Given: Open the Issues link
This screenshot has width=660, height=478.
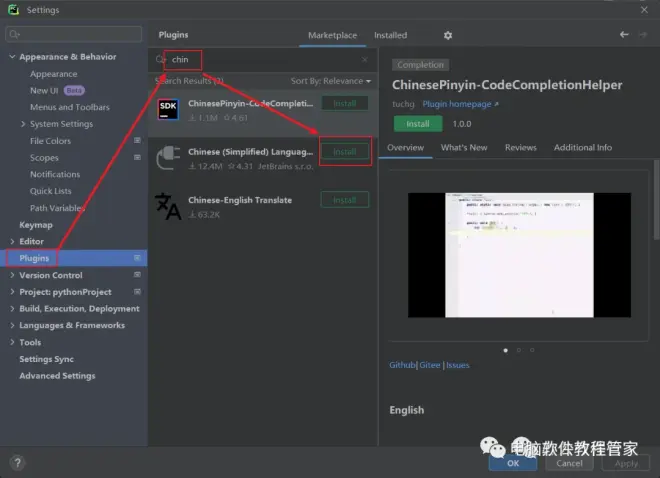Looking at the screenshot, I should [458, 365].
